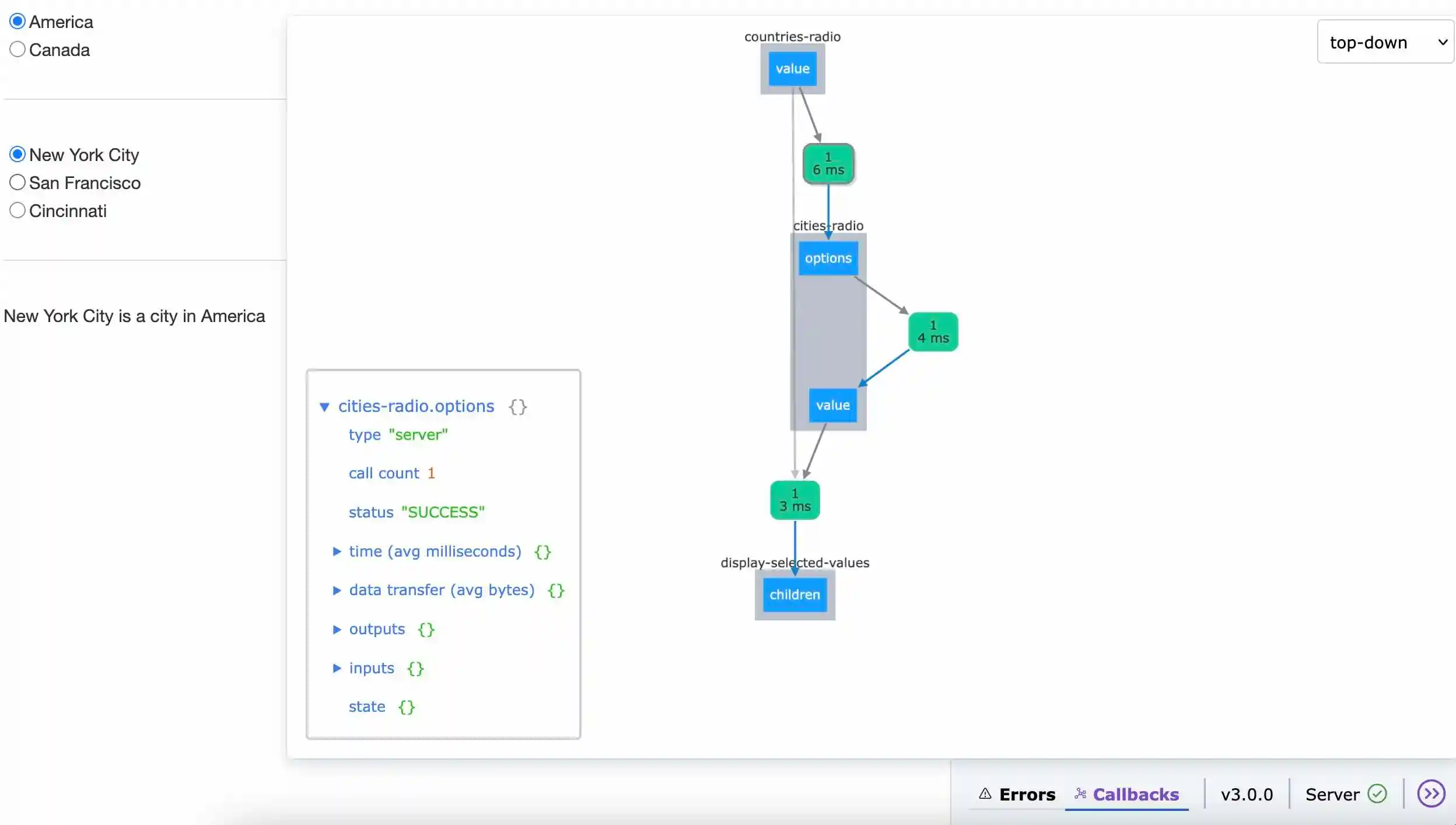Viewport: 1456px width, 825px height.
Task: Expand the time (avg milliseconds) section
Action: pos(337,551)
